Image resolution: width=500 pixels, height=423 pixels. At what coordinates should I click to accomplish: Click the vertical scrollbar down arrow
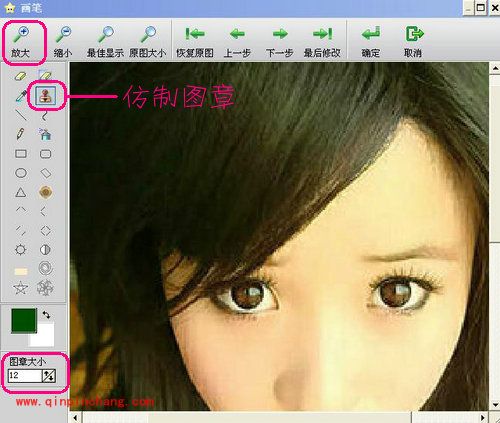click(495, 405)
